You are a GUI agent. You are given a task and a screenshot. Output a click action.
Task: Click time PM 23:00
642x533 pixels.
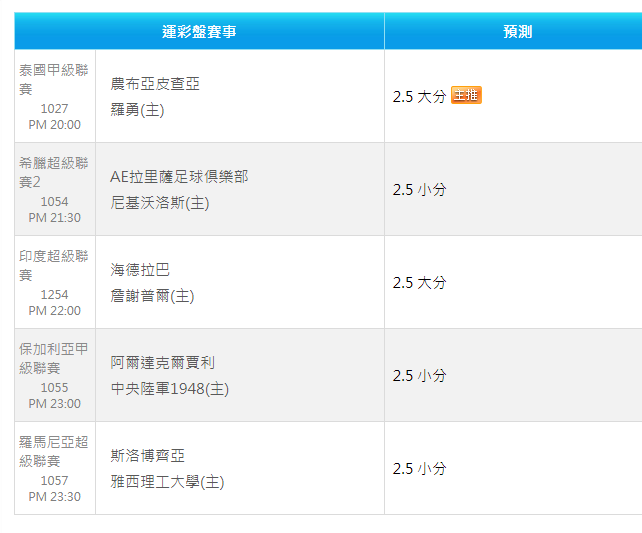coord(54,404)
